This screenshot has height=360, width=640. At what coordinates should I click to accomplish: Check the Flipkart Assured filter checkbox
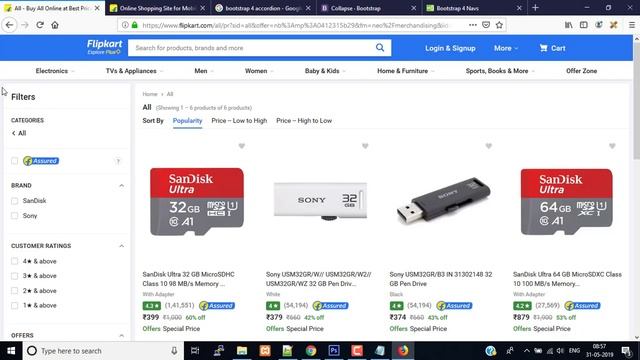15,161
